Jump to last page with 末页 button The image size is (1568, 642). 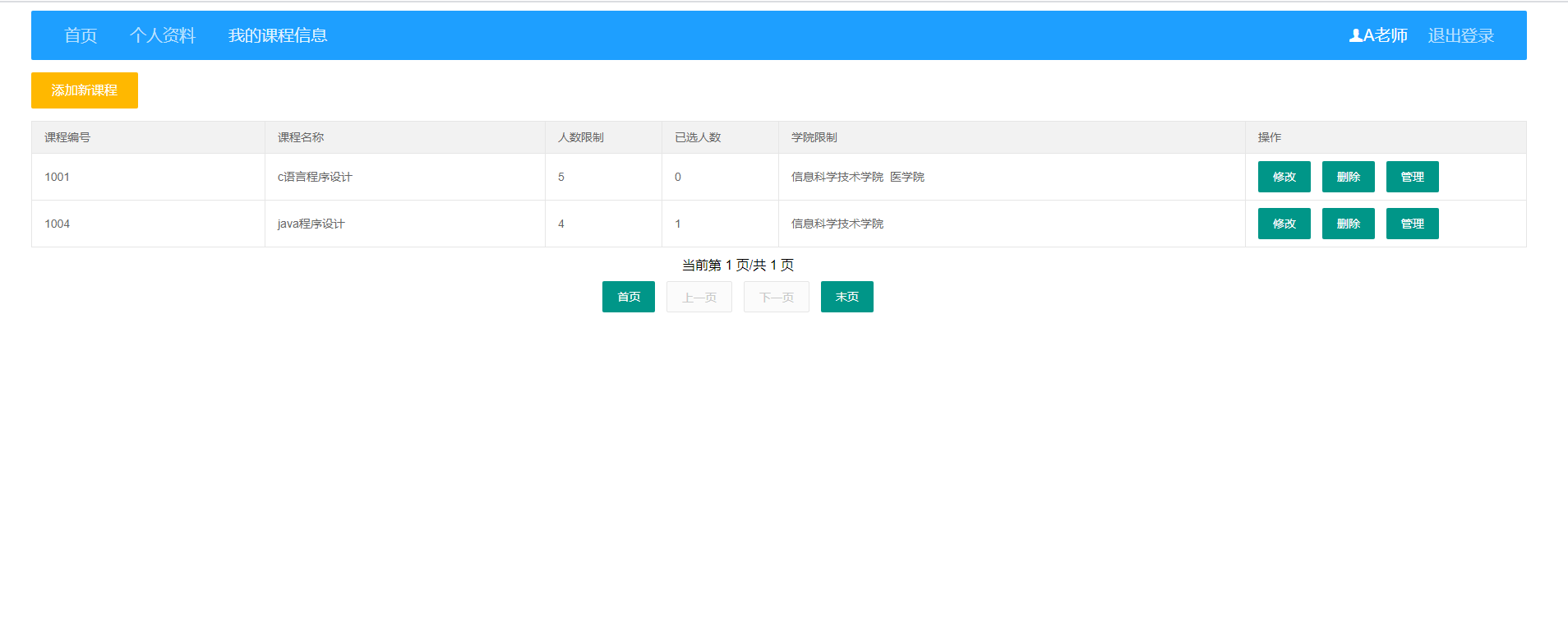click(847, 297)
